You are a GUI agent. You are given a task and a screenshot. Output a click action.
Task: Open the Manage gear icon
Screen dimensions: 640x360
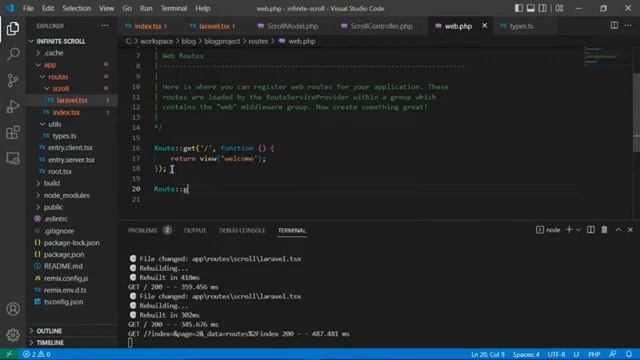click(x=13, y=335)
